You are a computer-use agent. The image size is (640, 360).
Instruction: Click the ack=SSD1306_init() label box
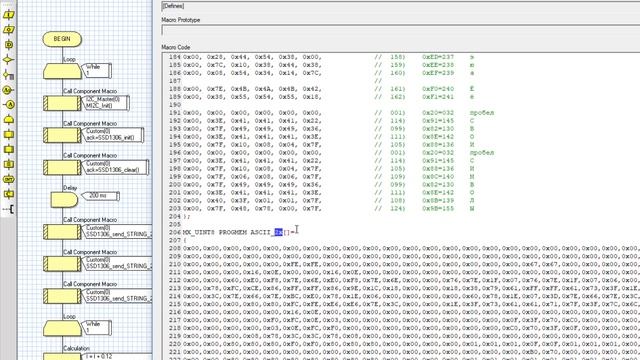113,135
